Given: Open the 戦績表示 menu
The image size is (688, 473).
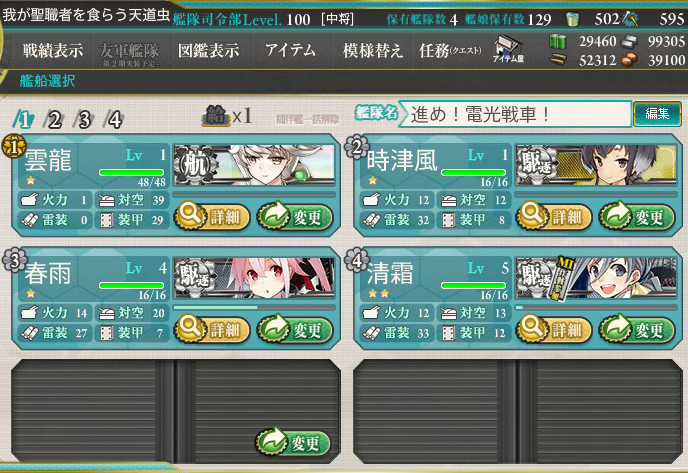Looking at the screenshot, I should (53, 50).
